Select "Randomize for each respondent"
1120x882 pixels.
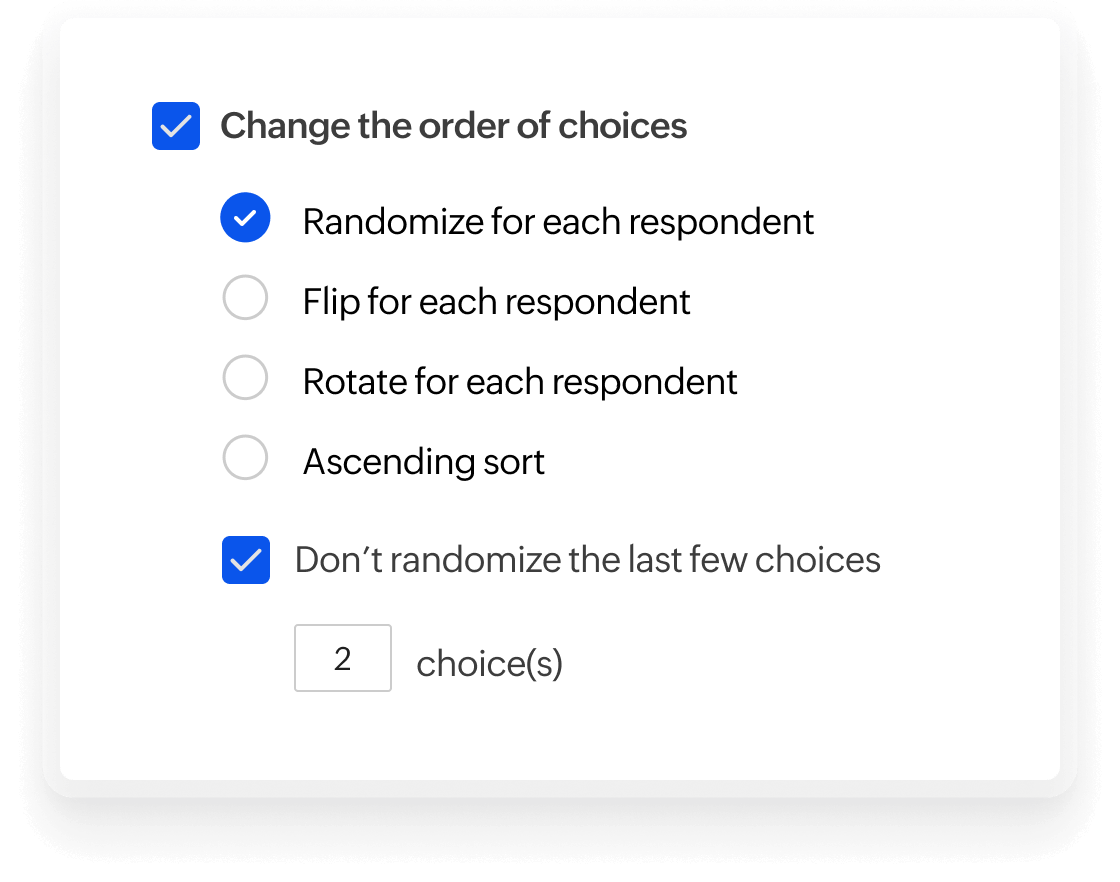coord(245,217)
